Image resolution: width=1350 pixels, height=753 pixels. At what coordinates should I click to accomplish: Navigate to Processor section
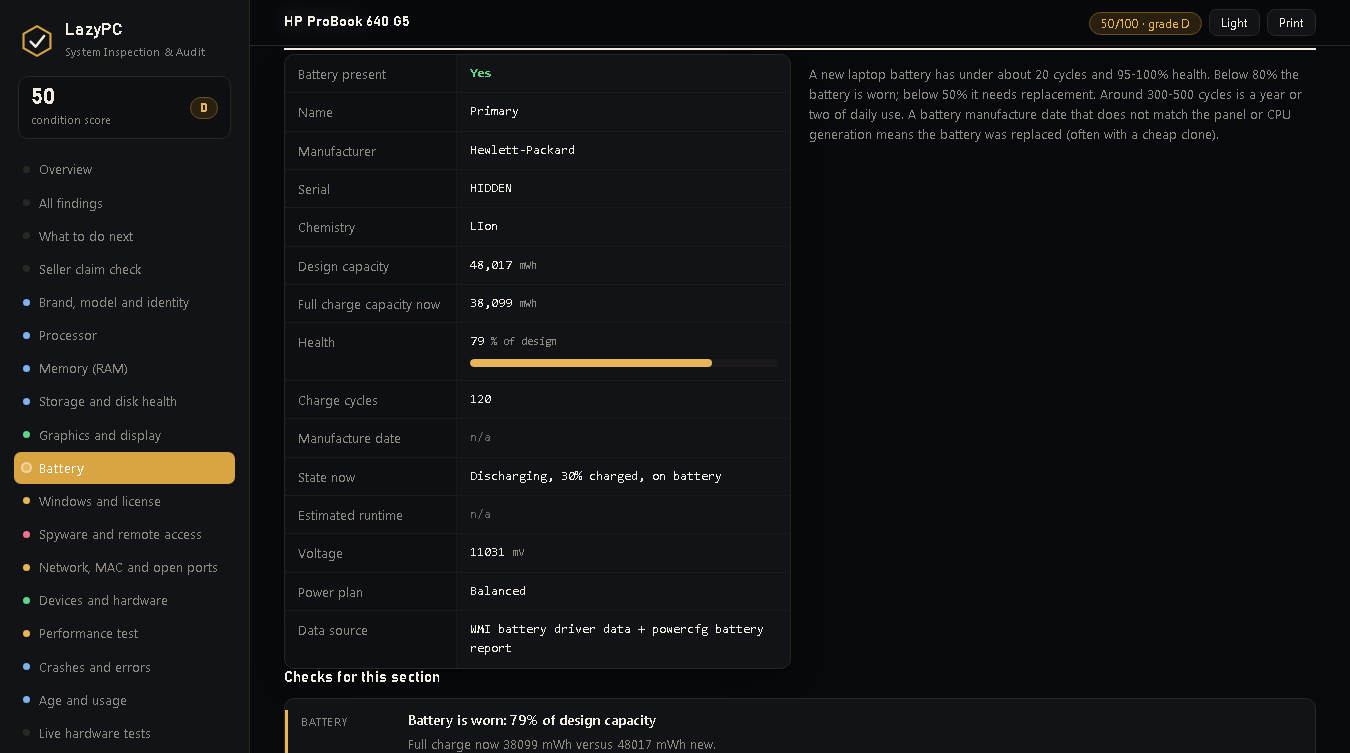coord(124,335)
